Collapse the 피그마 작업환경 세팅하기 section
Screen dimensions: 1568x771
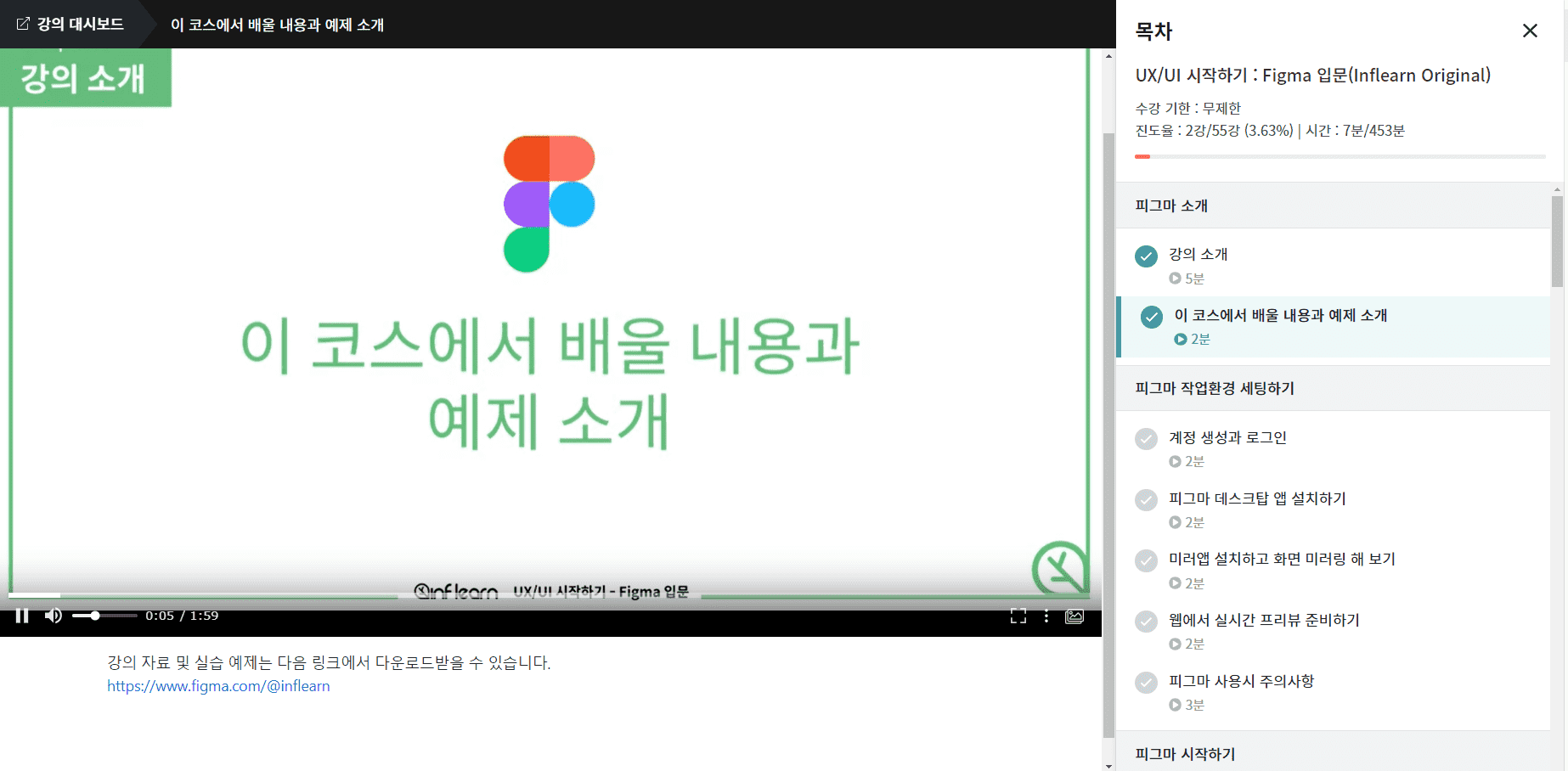click(x=1334, y=388)
